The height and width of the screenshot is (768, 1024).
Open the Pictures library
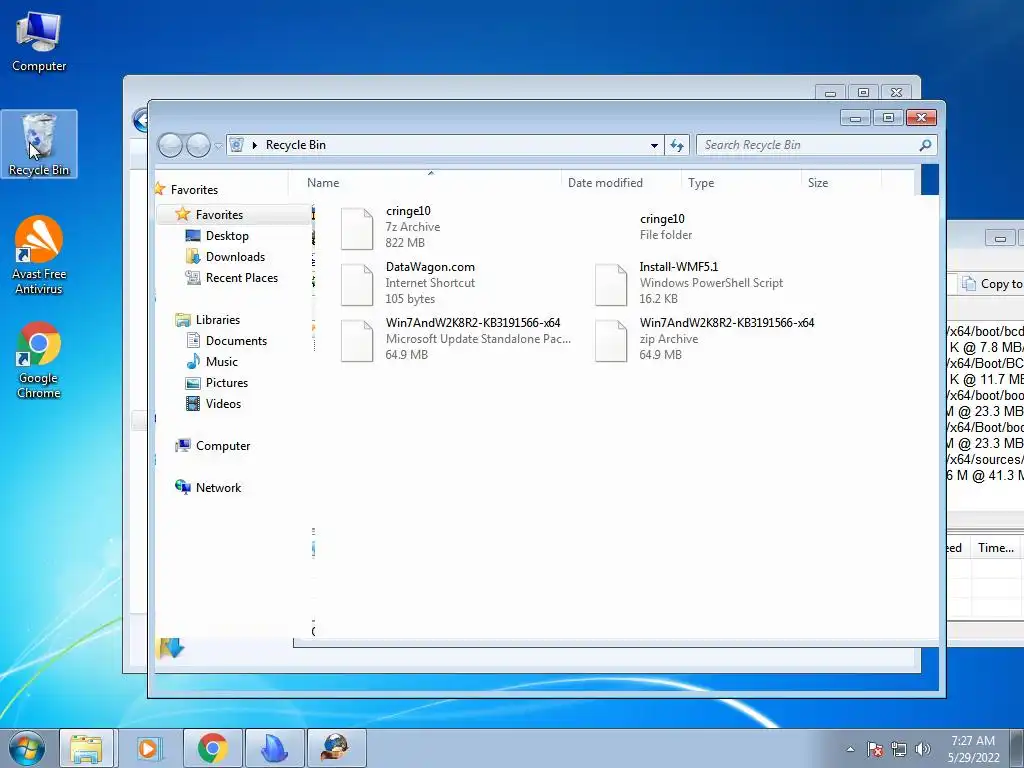[227, 383]
